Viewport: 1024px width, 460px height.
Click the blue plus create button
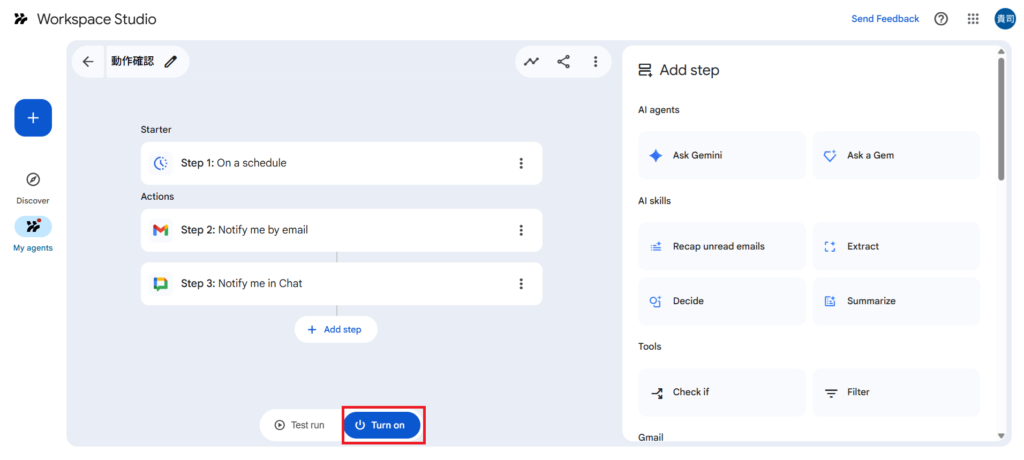point(33,118)
